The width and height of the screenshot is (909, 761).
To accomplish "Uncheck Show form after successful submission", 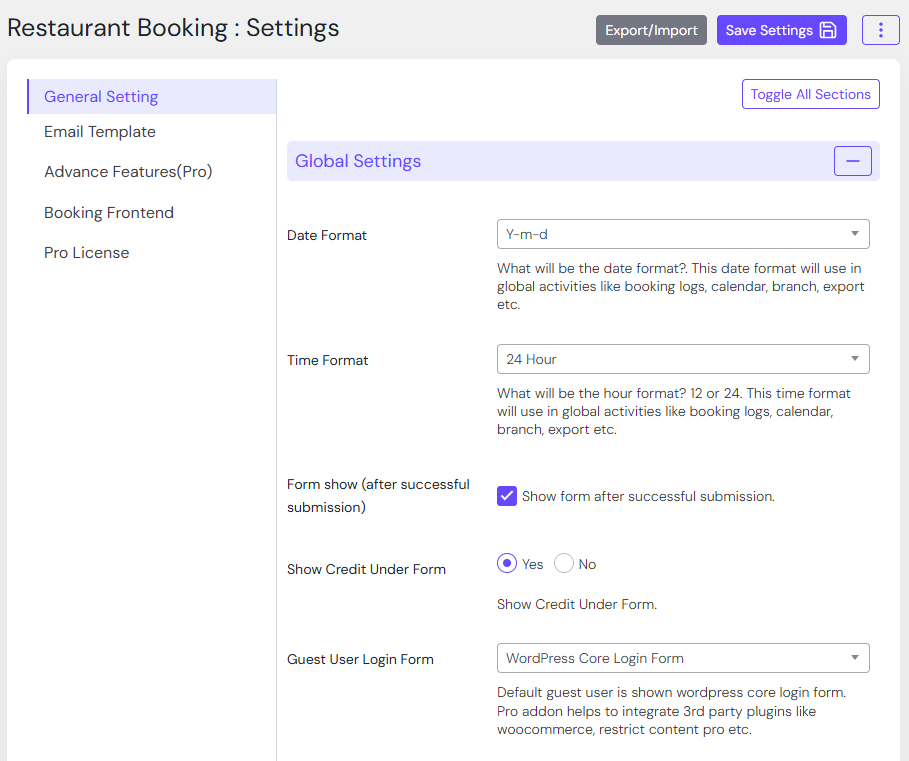I will click(507, 496).
